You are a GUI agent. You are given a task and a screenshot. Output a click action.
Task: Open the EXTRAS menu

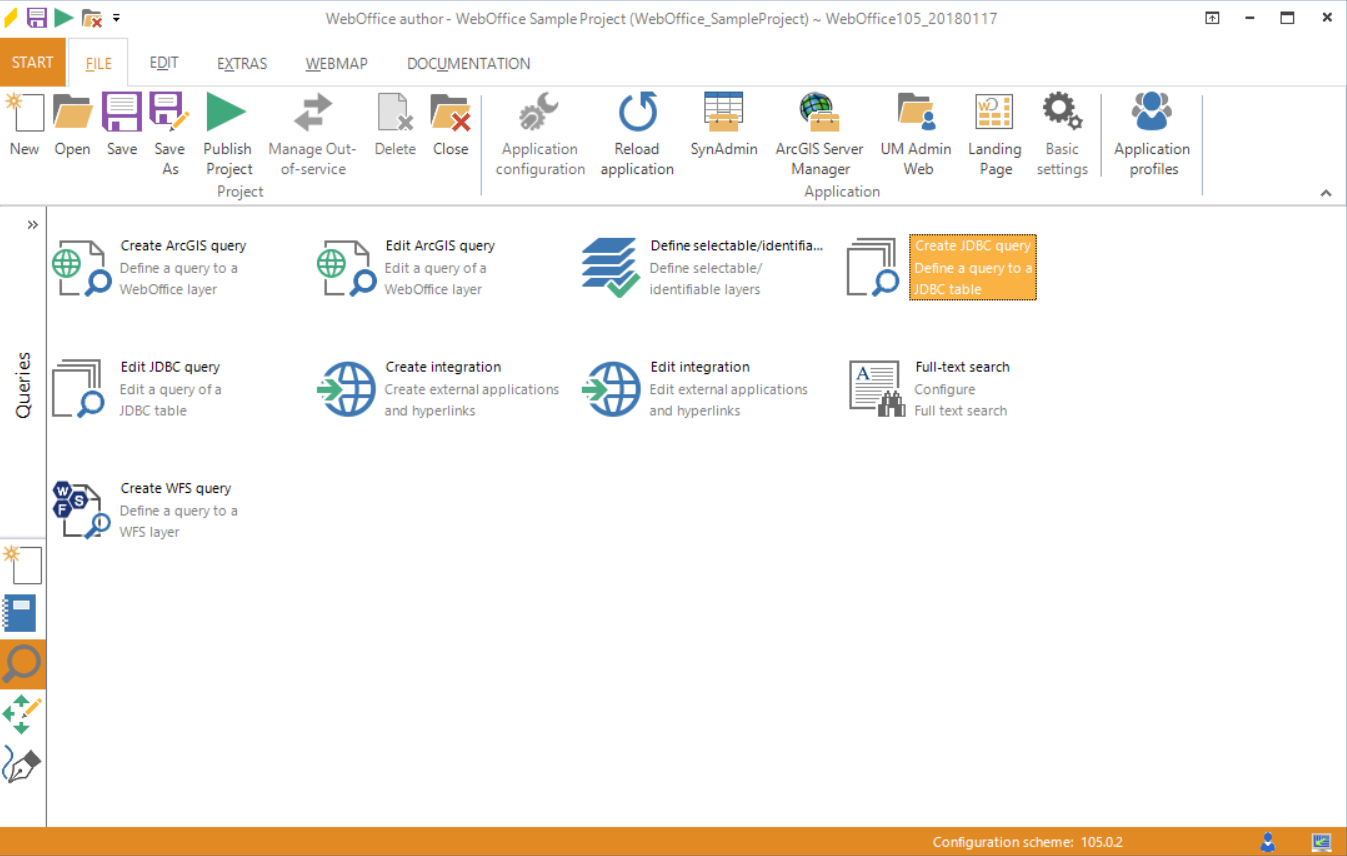click(x=241, y=63)
